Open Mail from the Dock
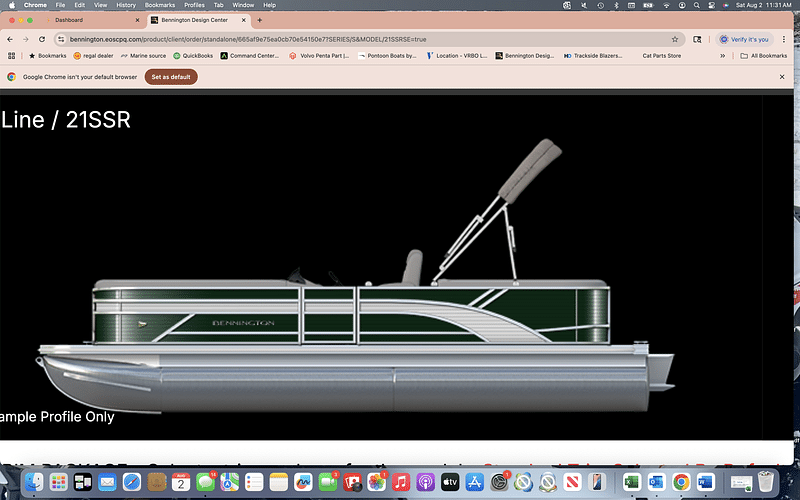This screenshot has width=800, height=500. (x=107, y=482)
